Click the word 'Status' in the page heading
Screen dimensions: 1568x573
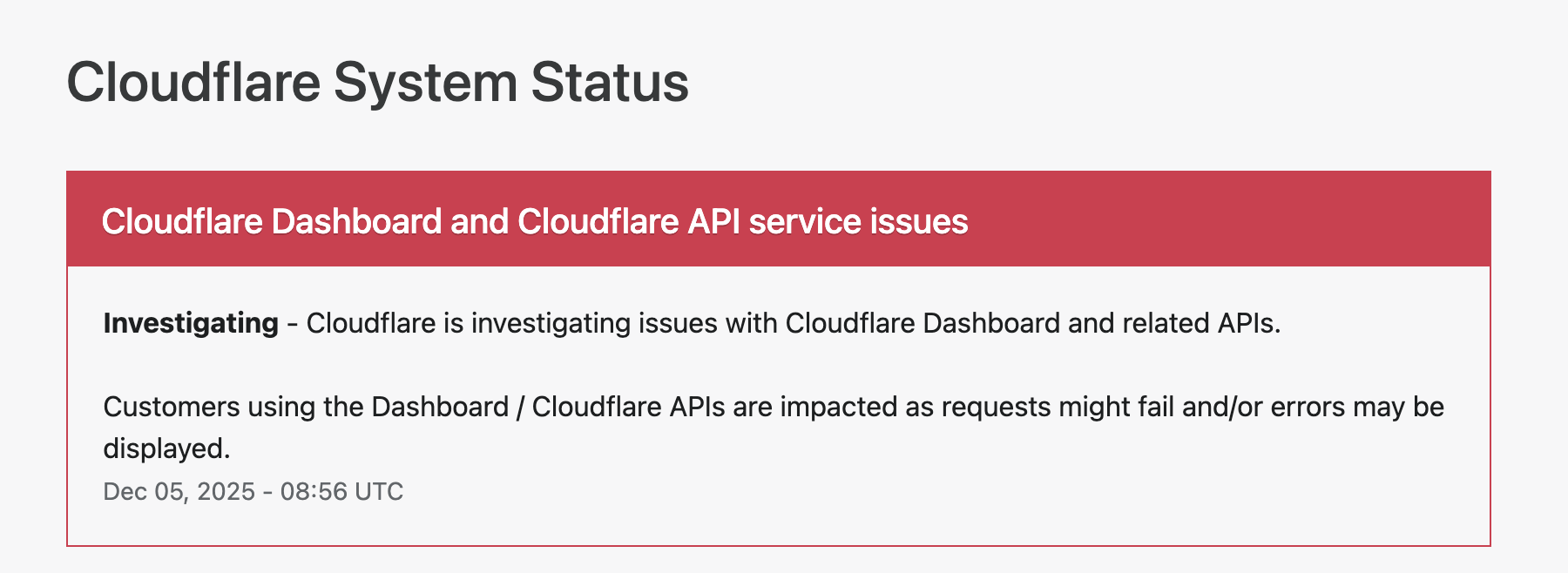coord(609,83)
